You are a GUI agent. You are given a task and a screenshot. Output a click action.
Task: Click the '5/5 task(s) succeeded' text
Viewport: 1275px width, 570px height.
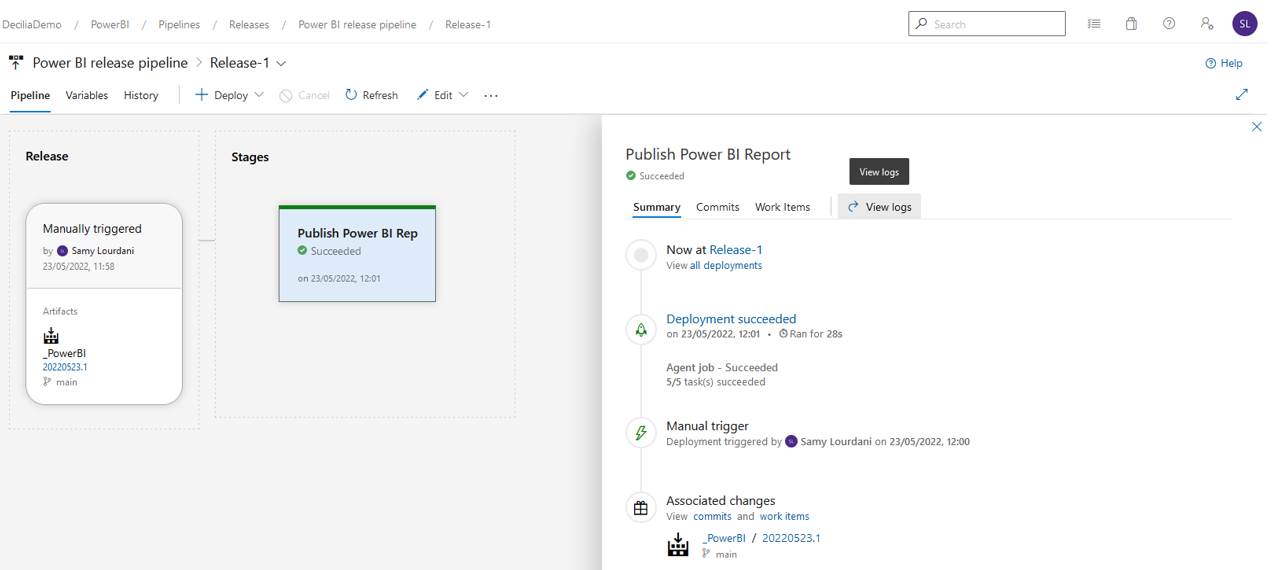tap(716, 382)
